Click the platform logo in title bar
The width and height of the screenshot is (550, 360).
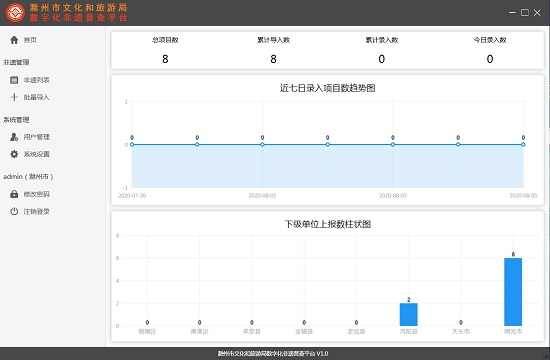tap(15, 13)
